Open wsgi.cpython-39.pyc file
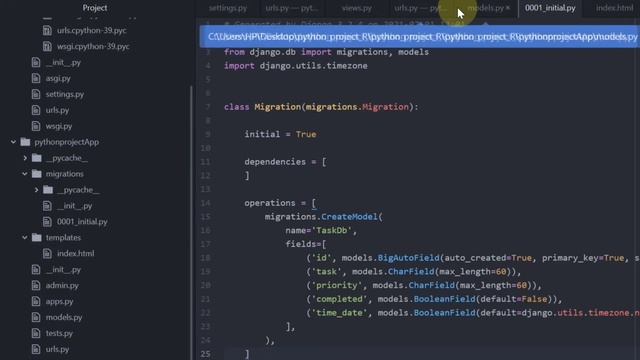640x360 pixels. (x=93, y=46)
